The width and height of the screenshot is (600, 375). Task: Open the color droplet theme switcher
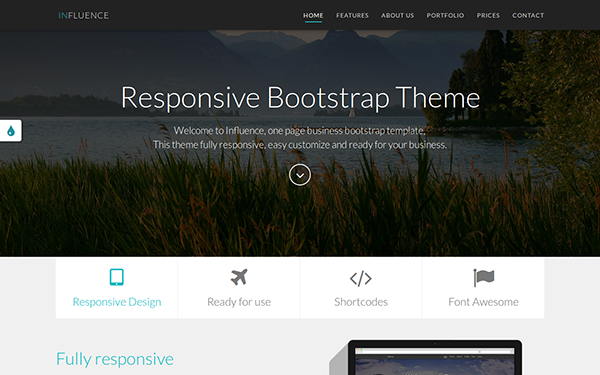pos(11,130)
